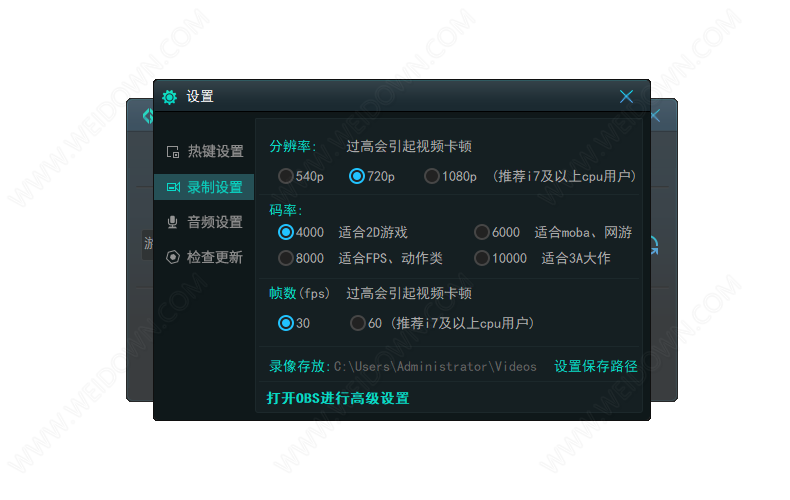
Task: Choose the 4000 bitrate radio button
Action: click(286, 232)
